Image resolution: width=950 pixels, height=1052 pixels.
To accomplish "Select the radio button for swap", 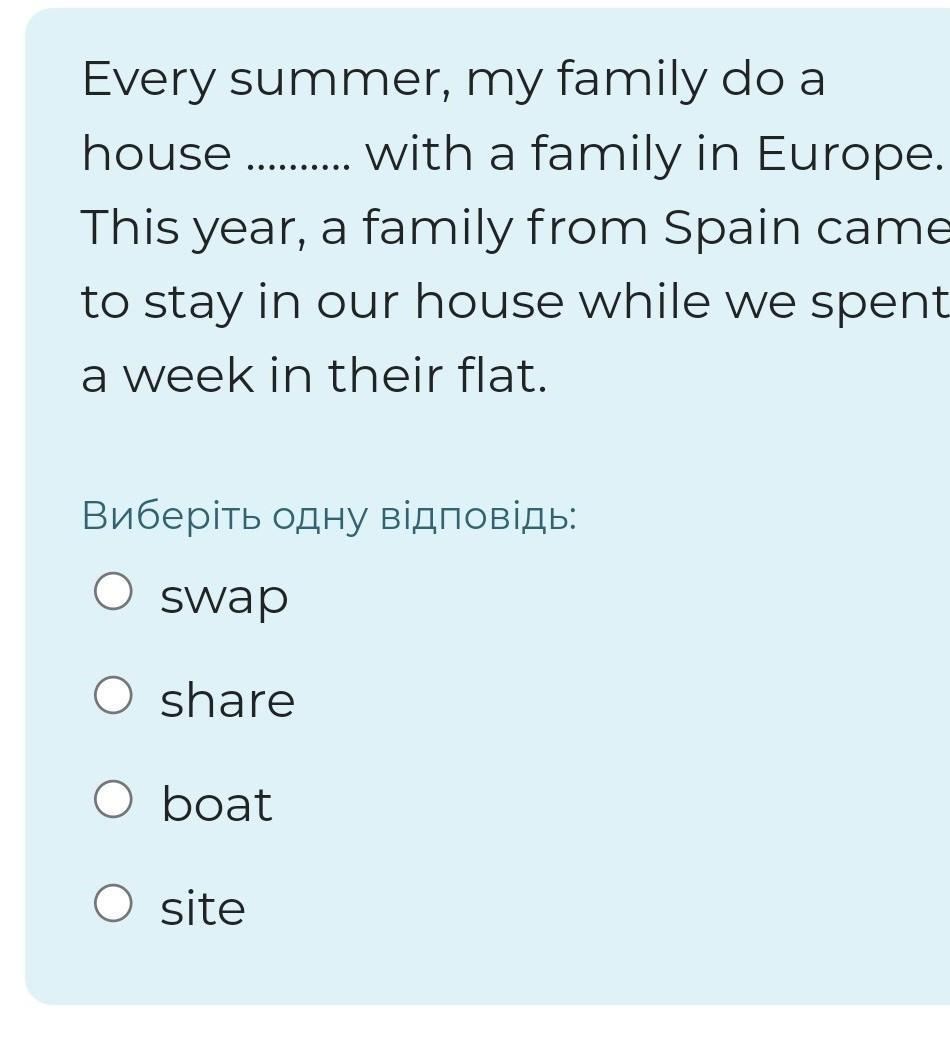I will tap(113, 591).
